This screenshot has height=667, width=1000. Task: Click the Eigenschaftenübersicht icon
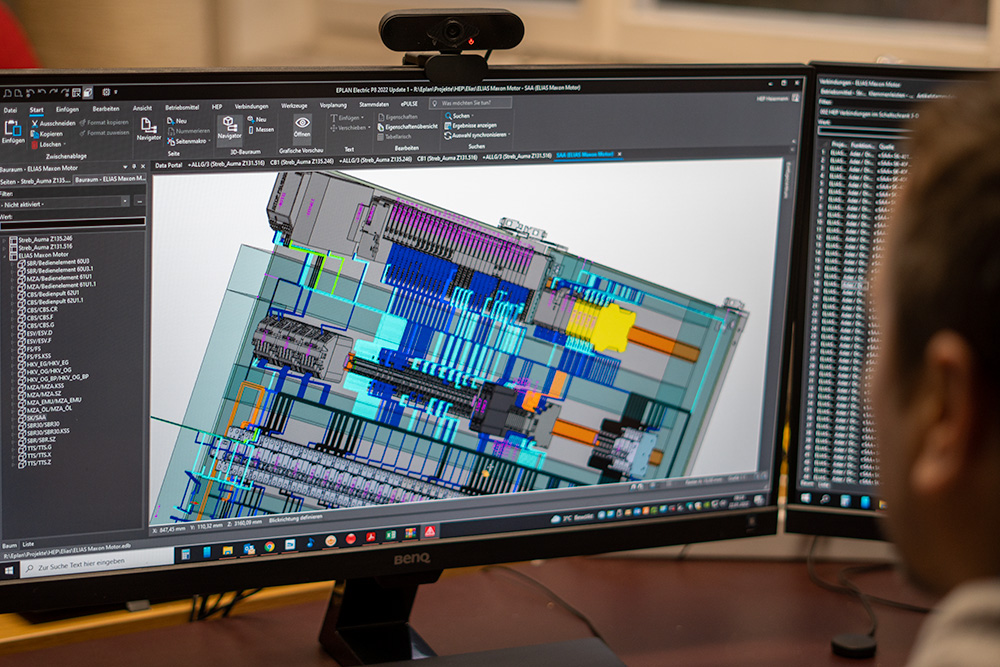point(381,127)
